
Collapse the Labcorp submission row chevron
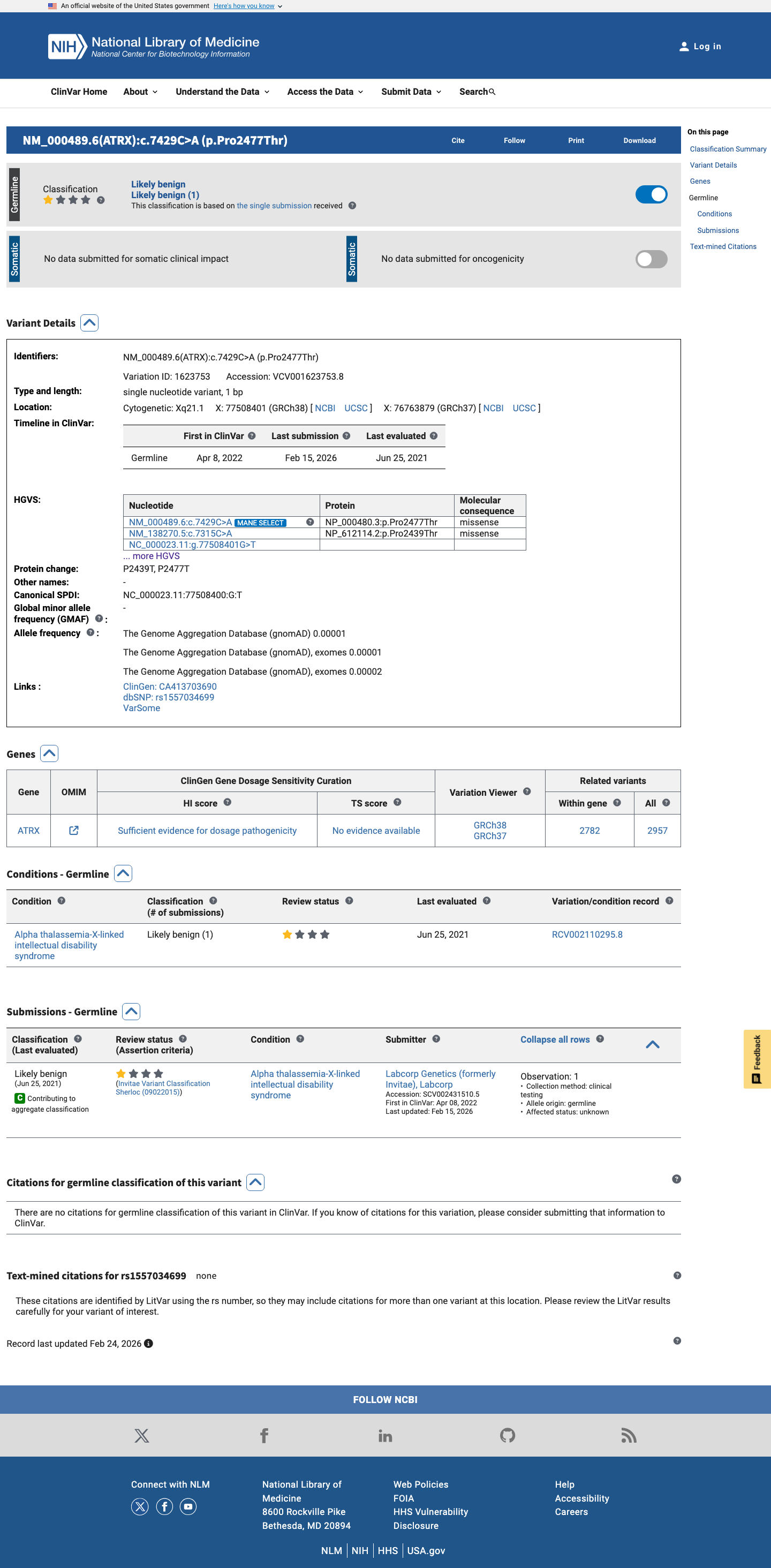point(652,1044)
